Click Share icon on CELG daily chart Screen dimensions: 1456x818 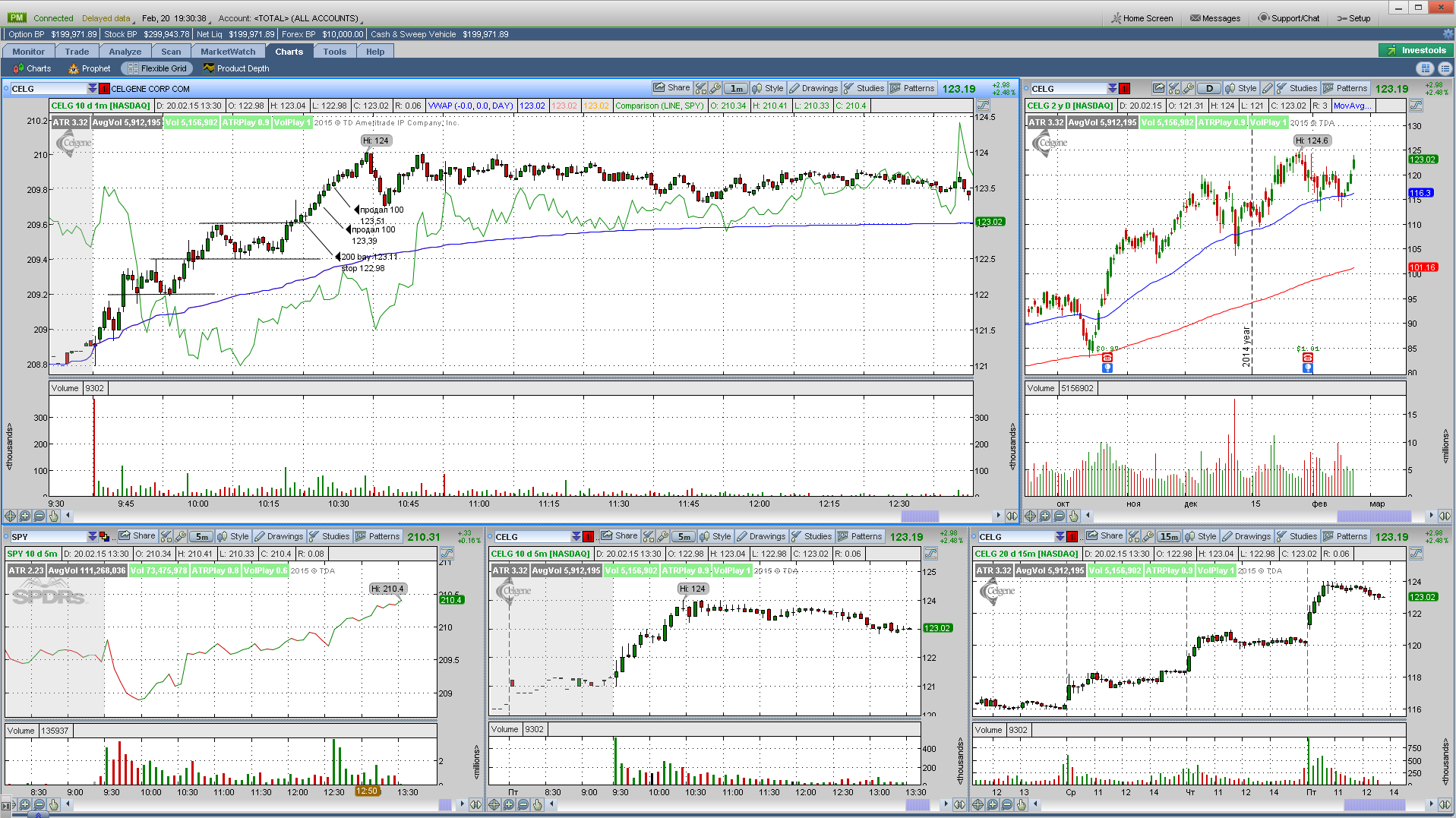point(1158,88)
